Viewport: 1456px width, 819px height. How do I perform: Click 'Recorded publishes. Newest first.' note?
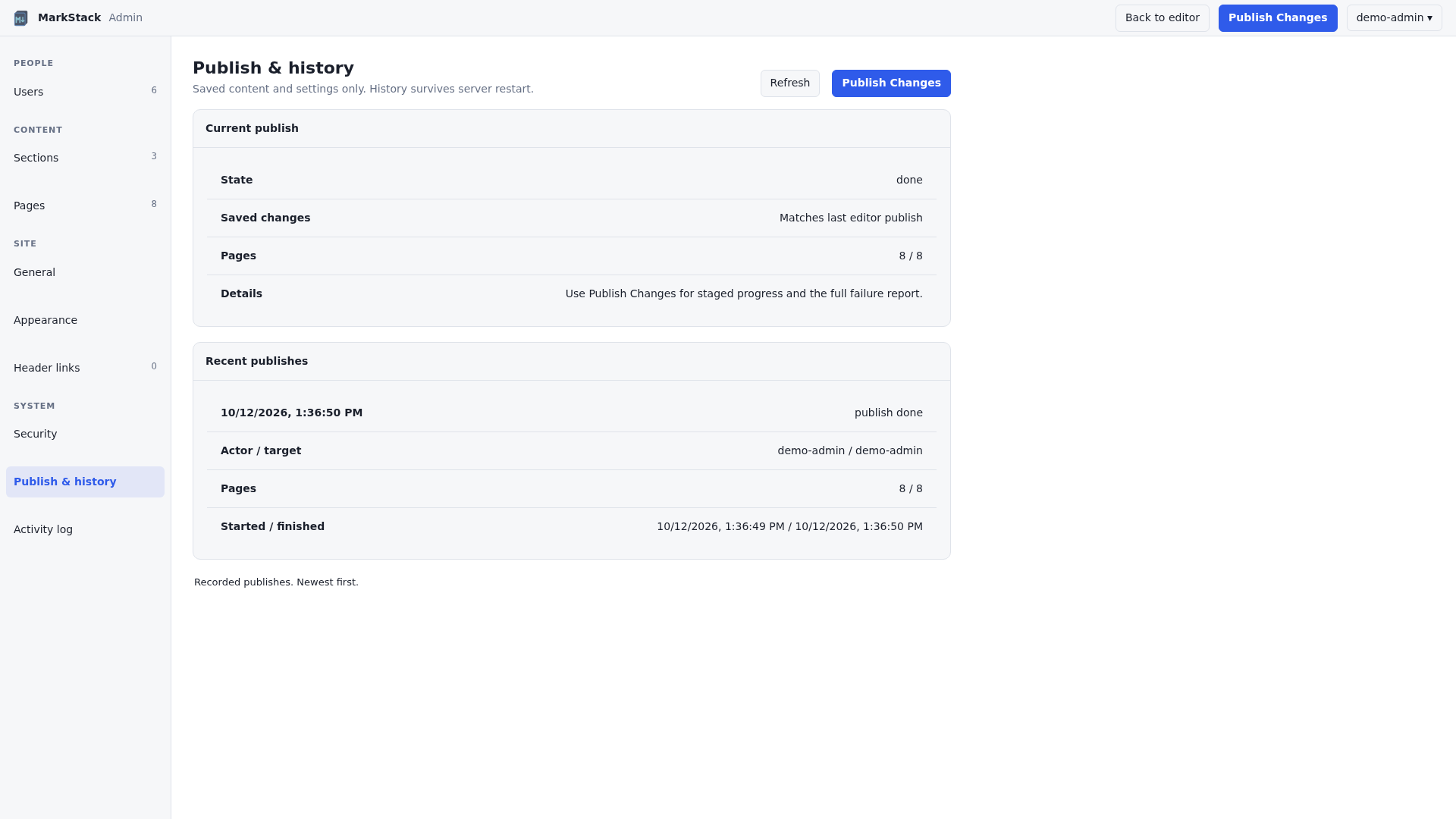276,582
